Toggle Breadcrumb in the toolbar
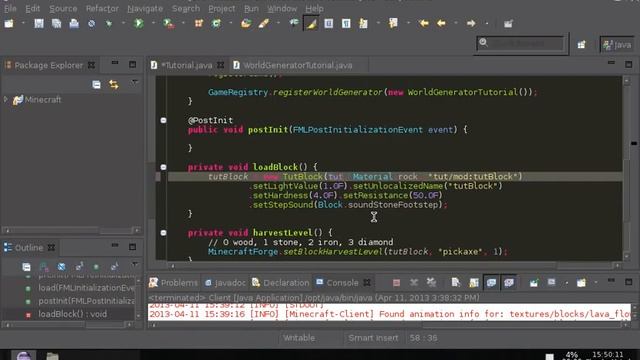 coord(294,24)
